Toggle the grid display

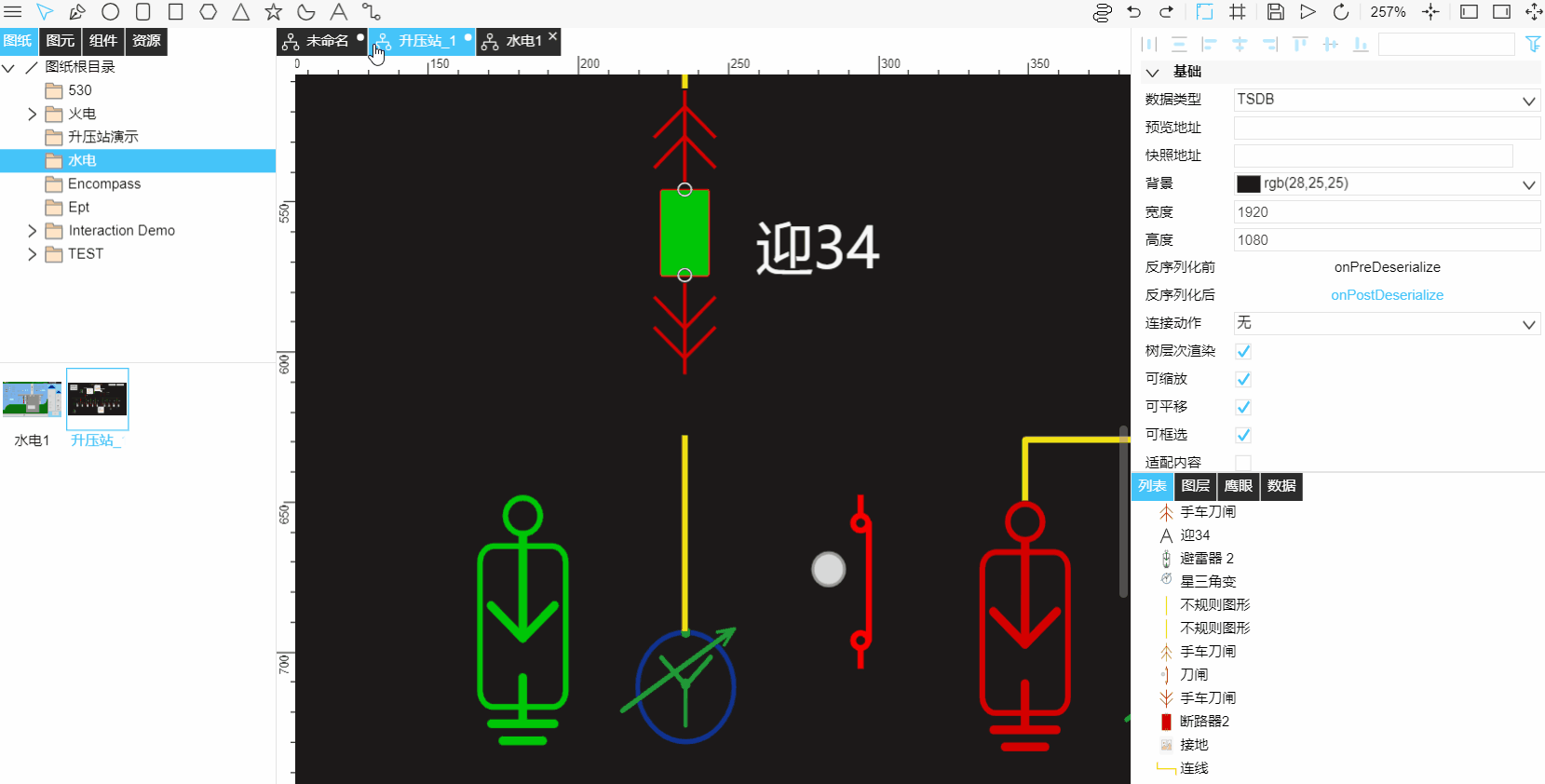click(x=1237, y=12)
